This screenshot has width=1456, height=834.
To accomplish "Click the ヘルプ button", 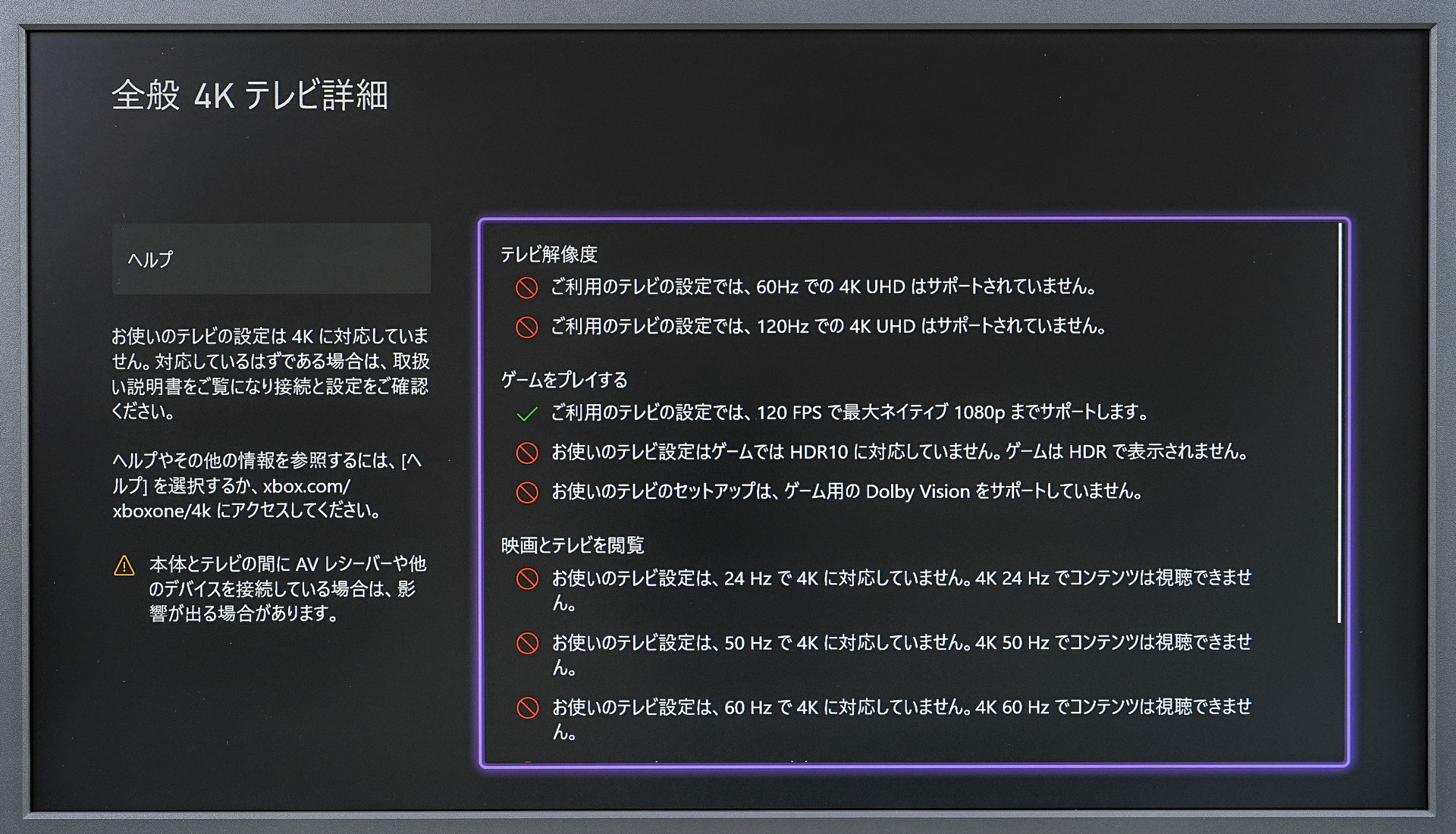I will click(x=271, y=259).
